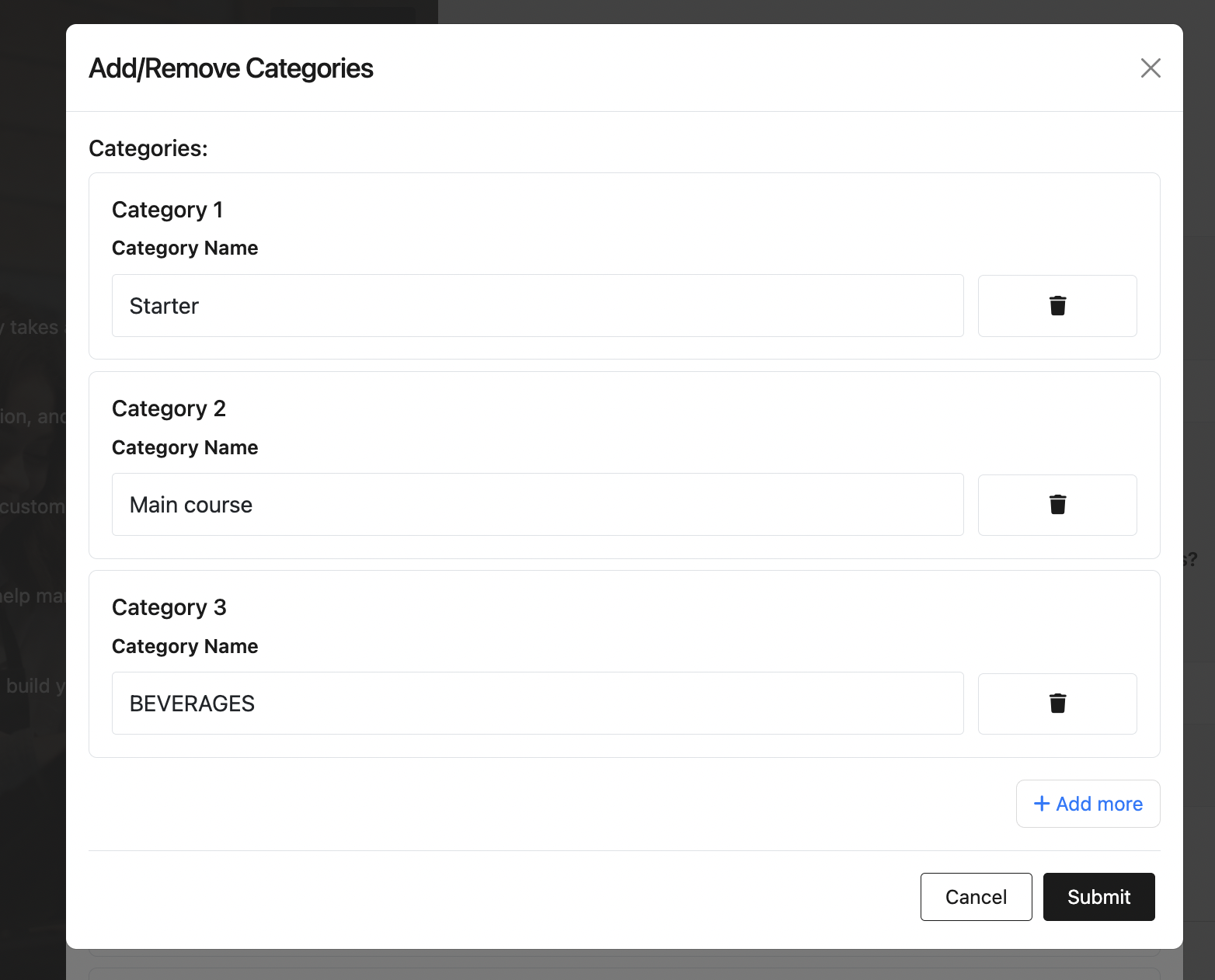The image size is (1215, 980).
Task: Click the plus icon in Add more
Action: (x=1042, y=804)
